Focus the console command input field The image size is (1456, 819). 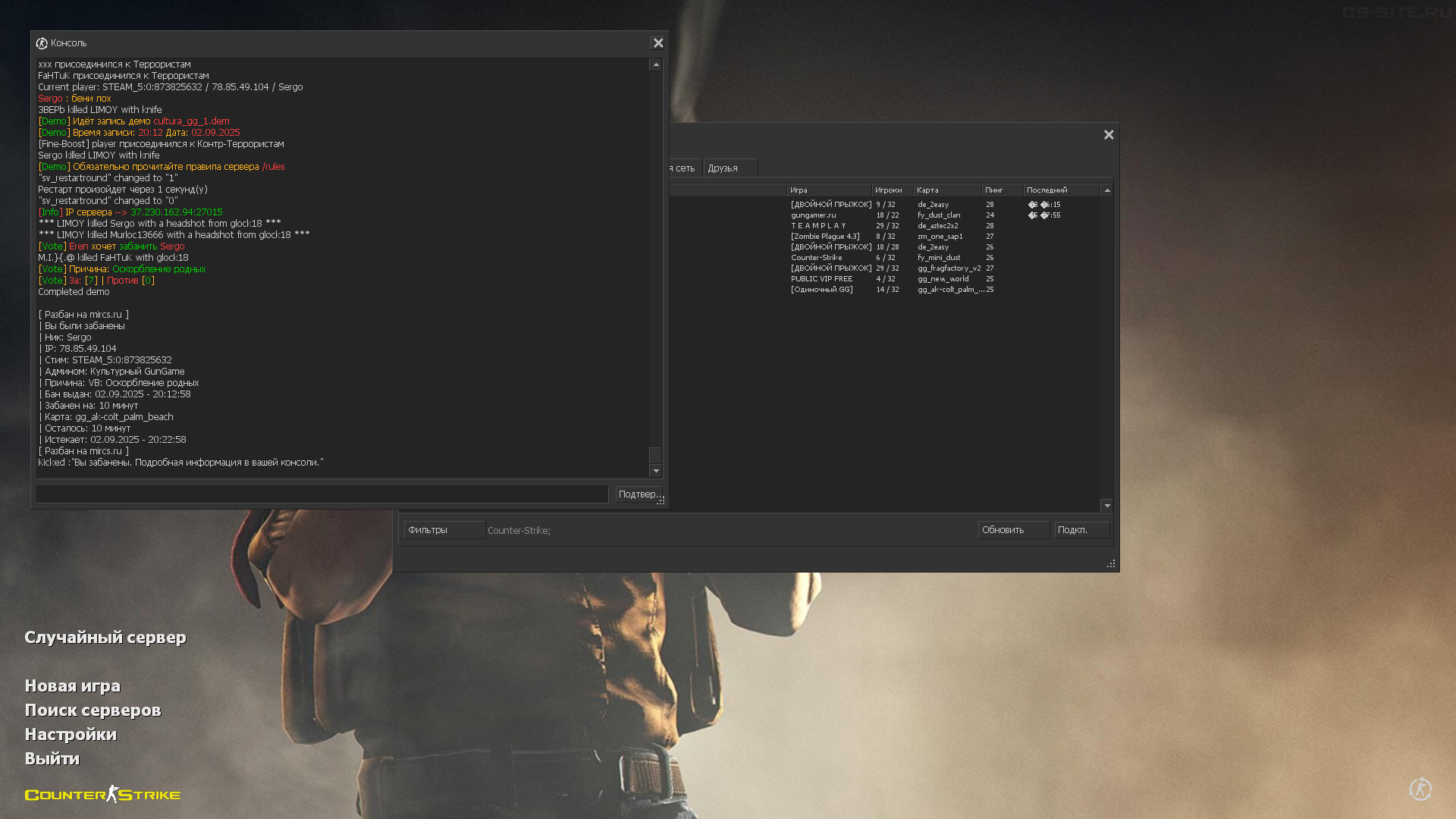click(322, 494)
